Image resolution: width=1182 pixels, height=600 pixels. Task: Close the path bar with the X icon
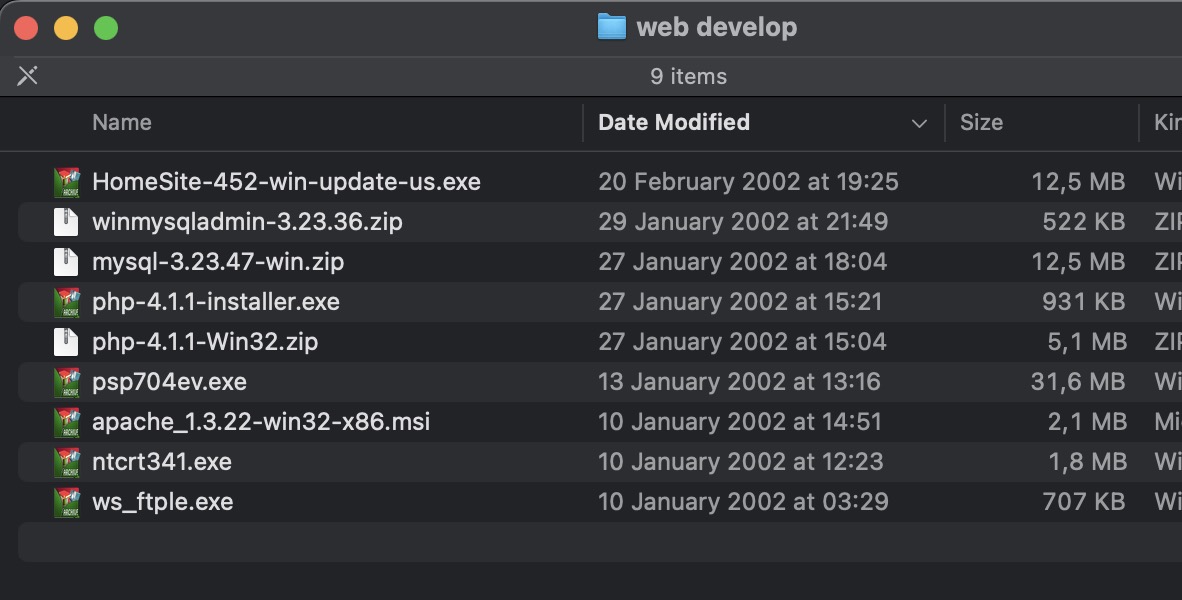(28, 75)
